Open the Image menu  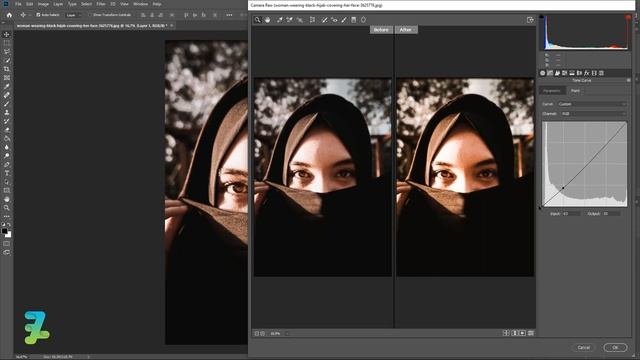43,4
